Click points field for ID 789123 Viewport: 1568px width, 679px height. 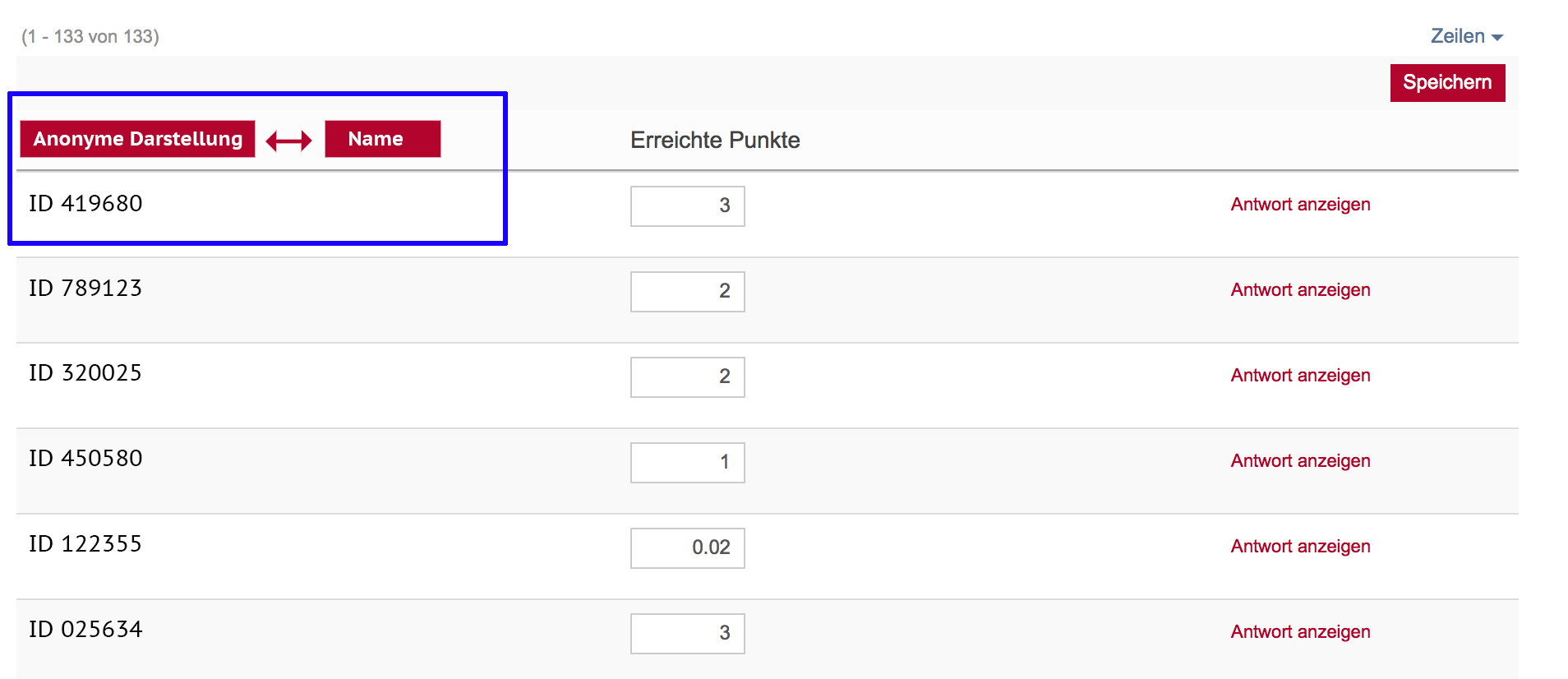pos(687,291)
